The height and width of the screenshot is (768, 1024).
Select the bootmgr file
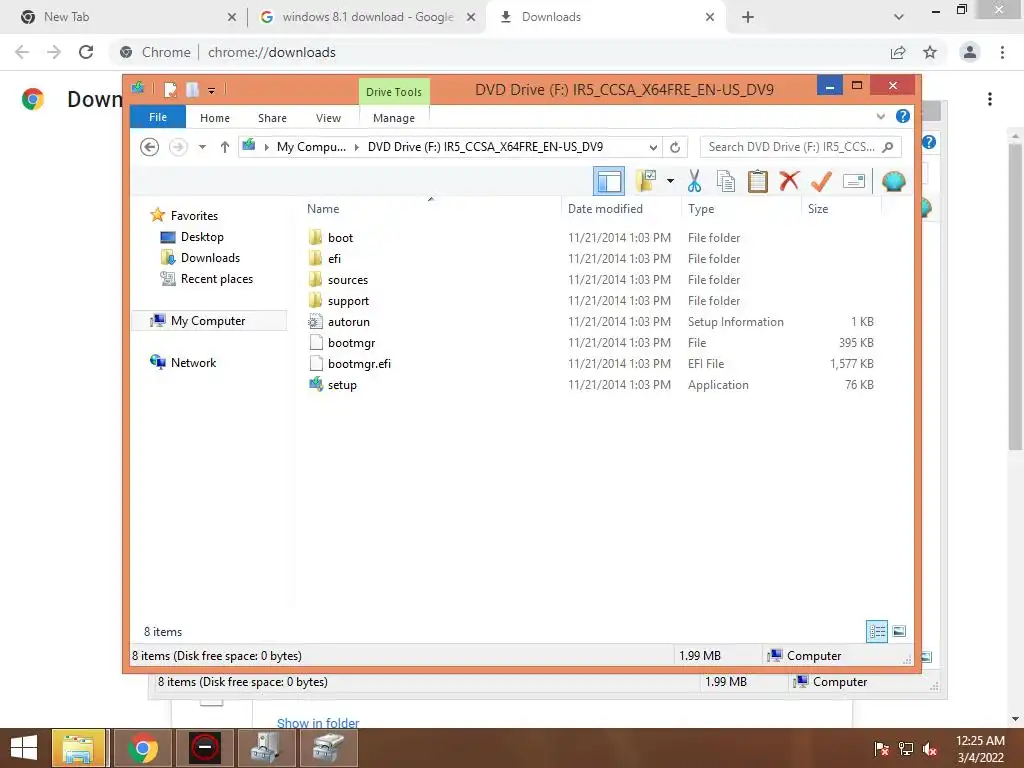click(351, 343)
